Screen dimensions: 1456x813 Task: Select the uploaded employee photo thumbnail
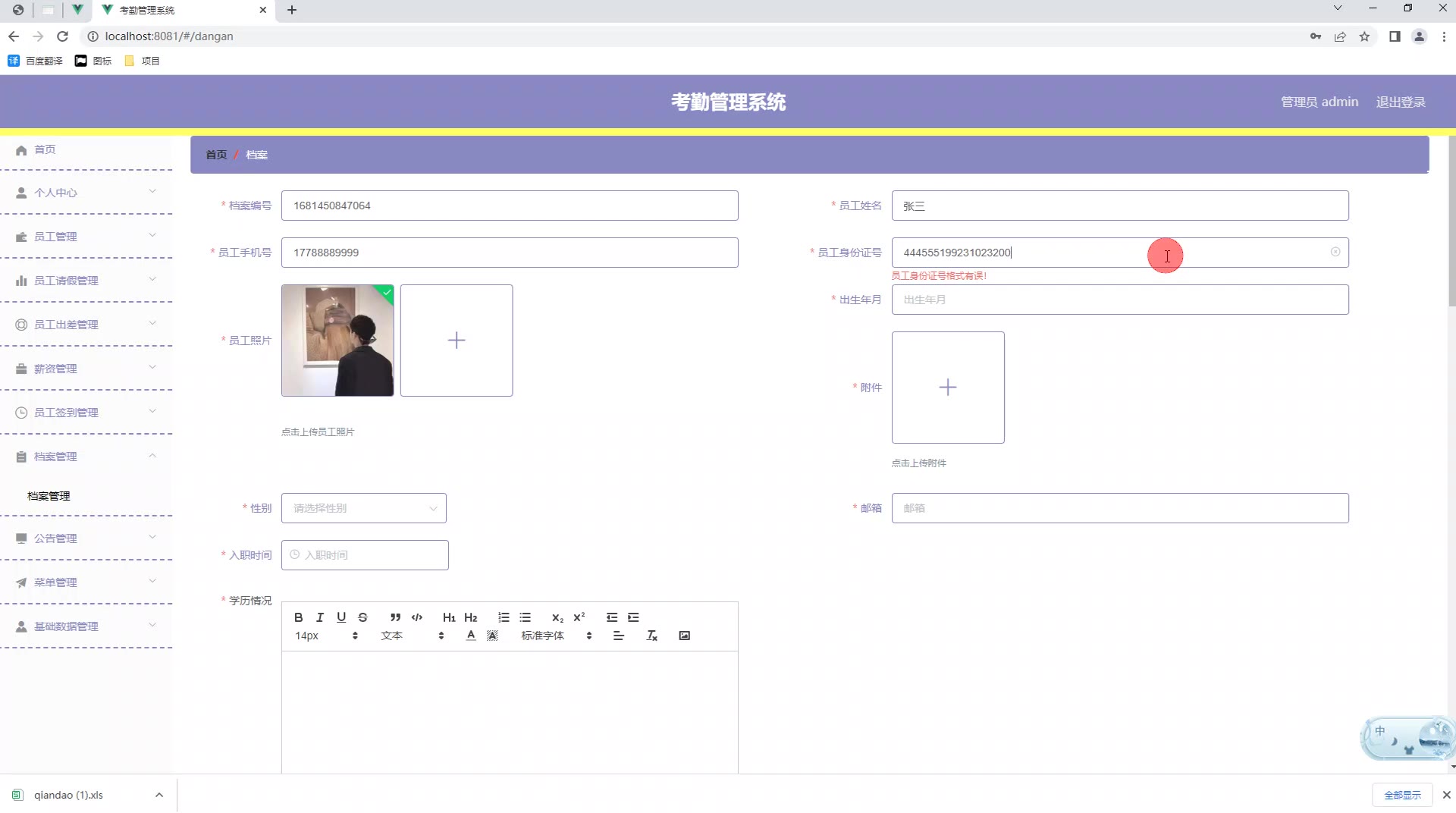point(337,341)
